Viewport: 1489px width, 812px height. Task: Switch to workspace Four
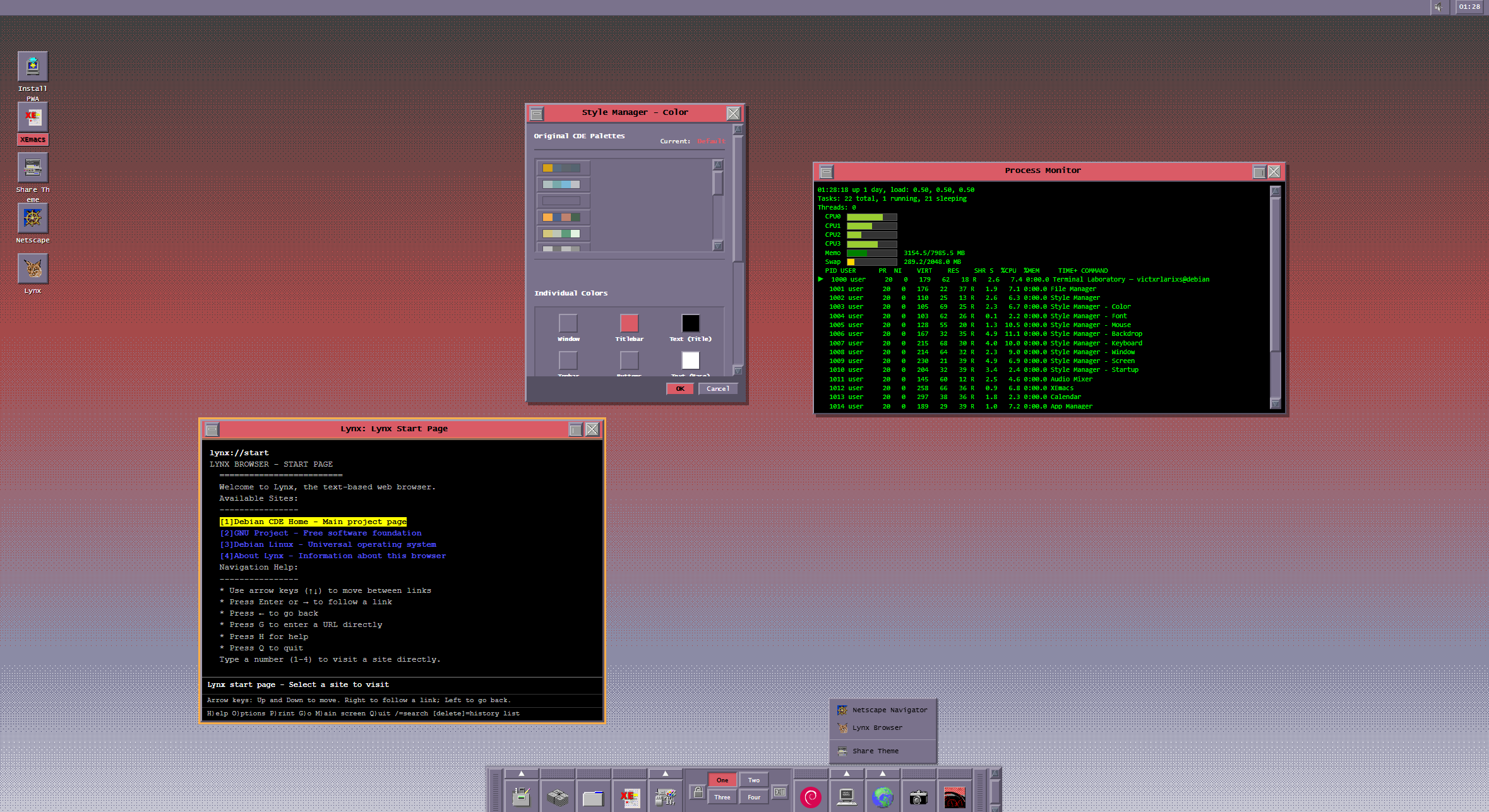(x=754, y=797)
